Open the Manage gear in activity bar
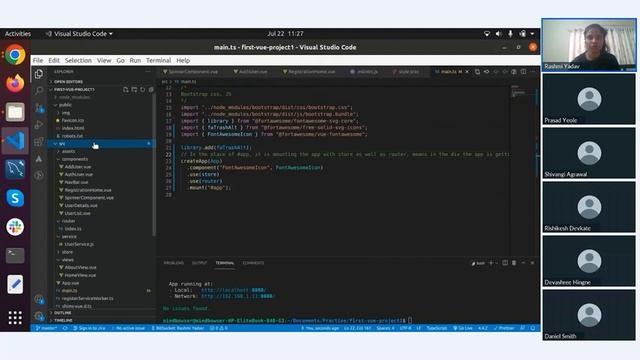Viewport: 640px width, 360px height. (x=39, y=316)
